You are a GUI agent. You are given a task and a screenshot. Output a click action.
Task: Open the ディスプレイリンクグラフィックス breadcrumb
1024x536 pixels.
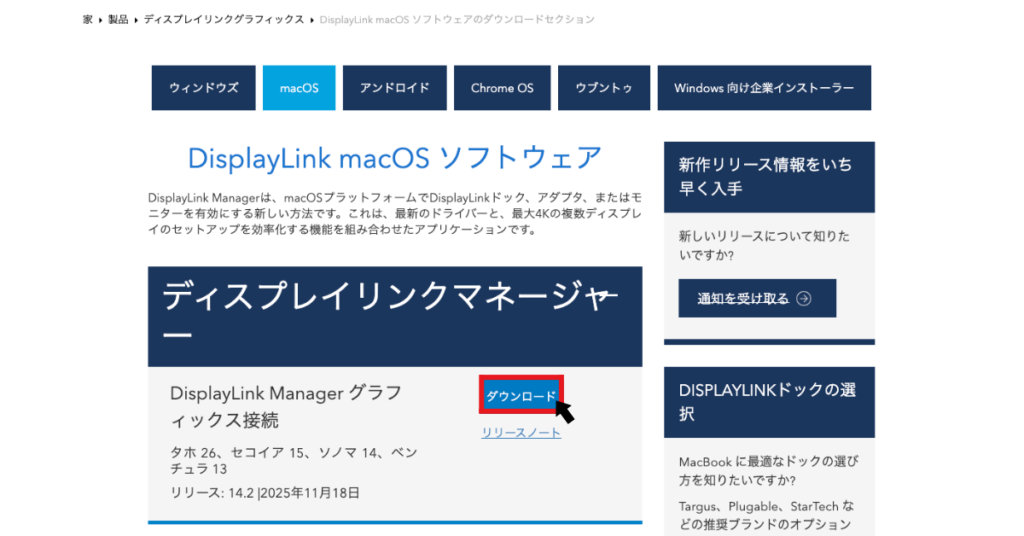pos(225,20)
